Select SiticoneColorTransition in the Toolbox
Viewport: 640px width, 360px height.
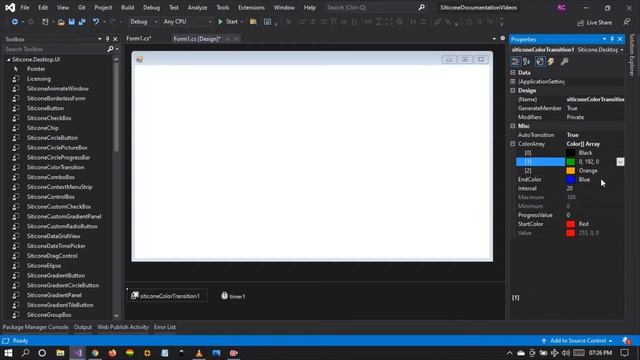tap(56, 167)
